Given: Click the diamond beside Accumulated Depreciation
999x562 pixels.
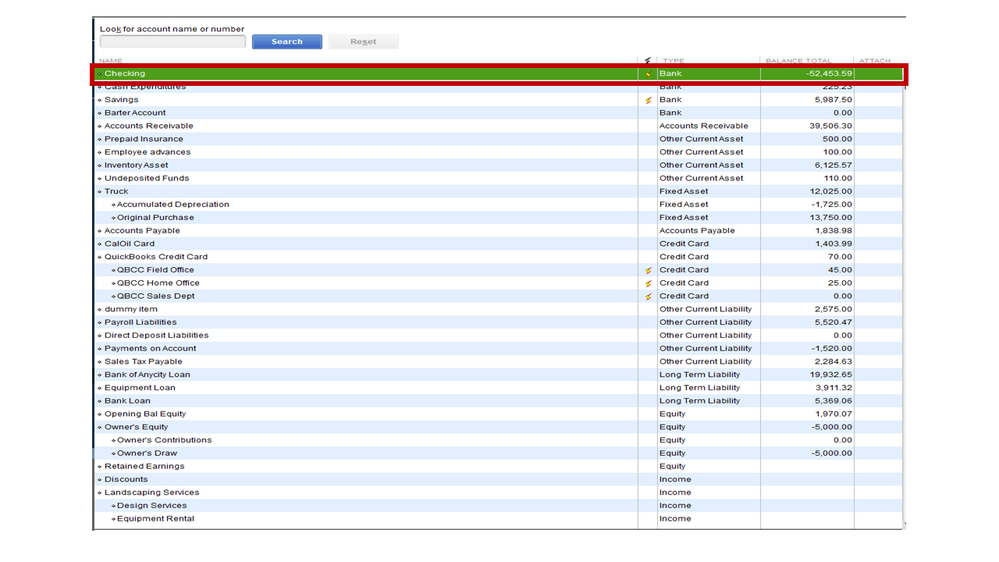Looking at the screenshot, I should point(113,205).
